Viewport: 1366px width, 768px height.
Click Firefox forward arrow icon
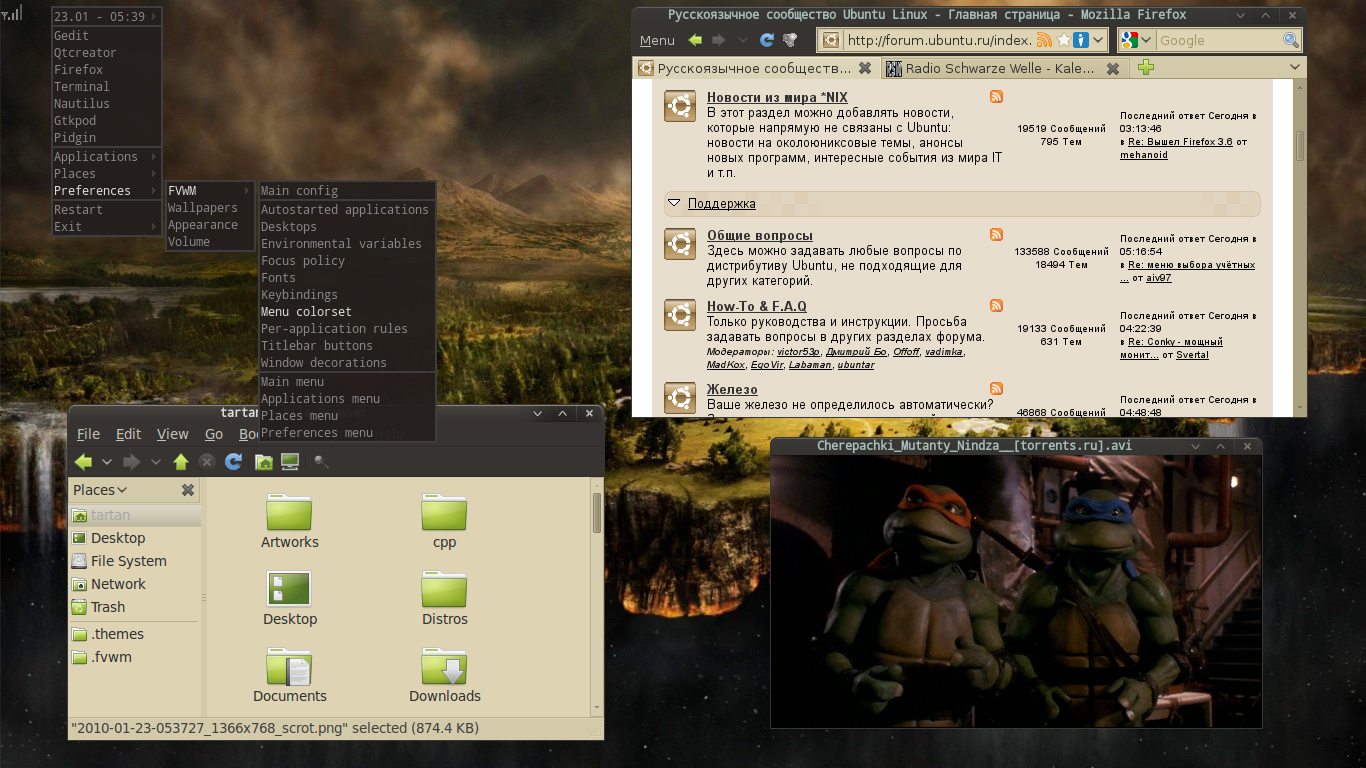tap(718, 40)
